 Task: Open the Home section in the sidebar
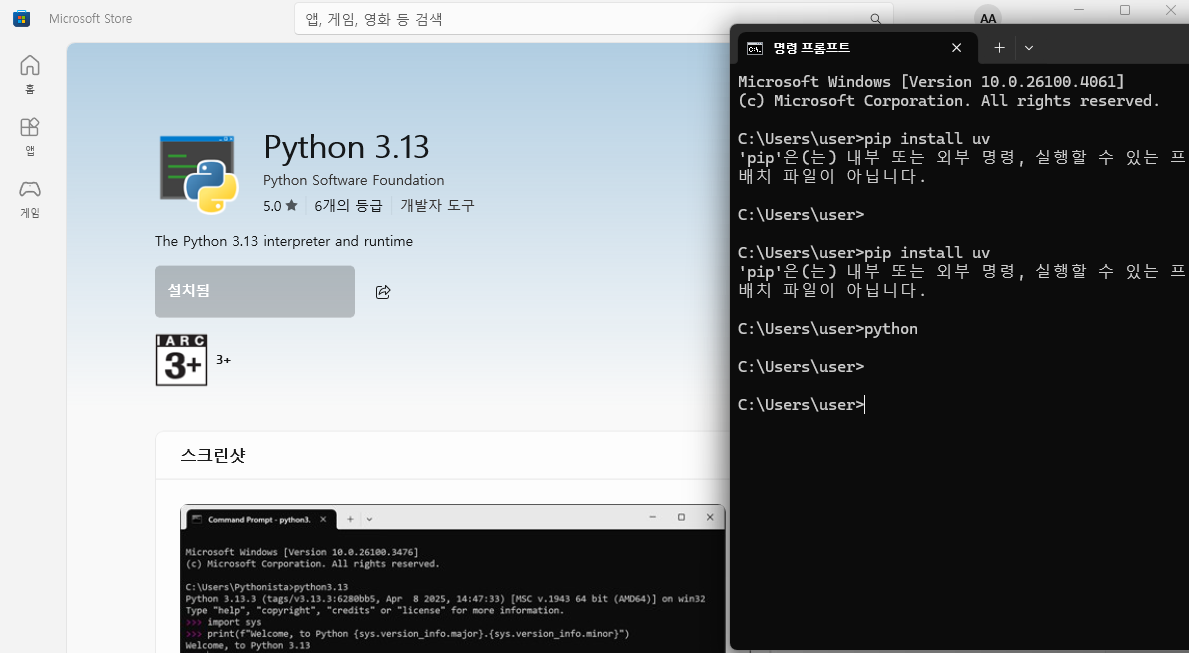30,74
